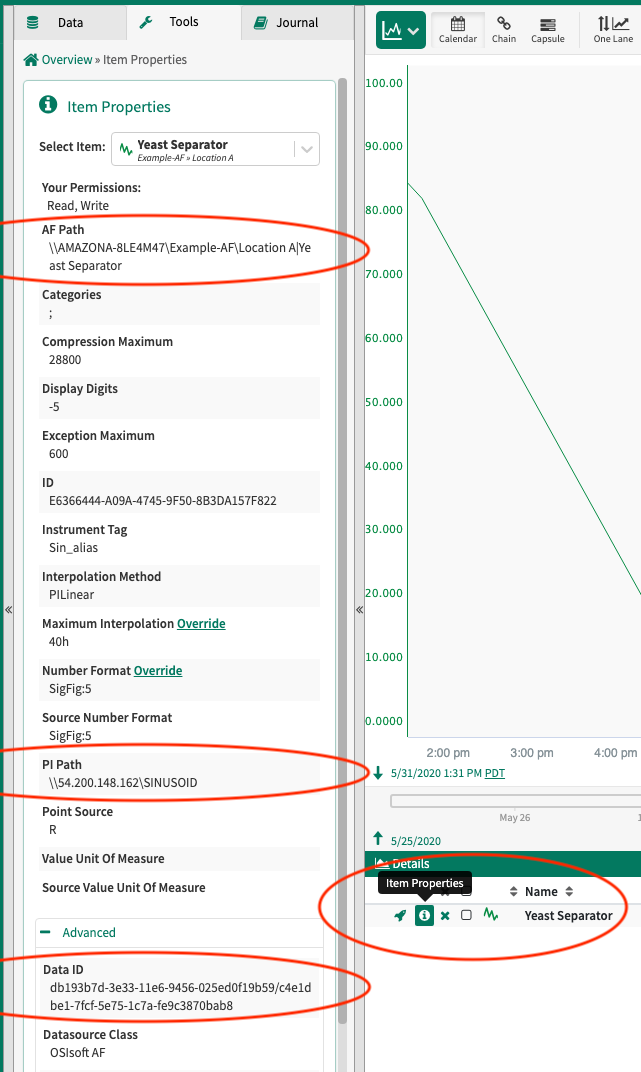The width and height of the screenshot is (641, 1072).
Task: Open the Select Item dropdown
Action: pos(307,149)
